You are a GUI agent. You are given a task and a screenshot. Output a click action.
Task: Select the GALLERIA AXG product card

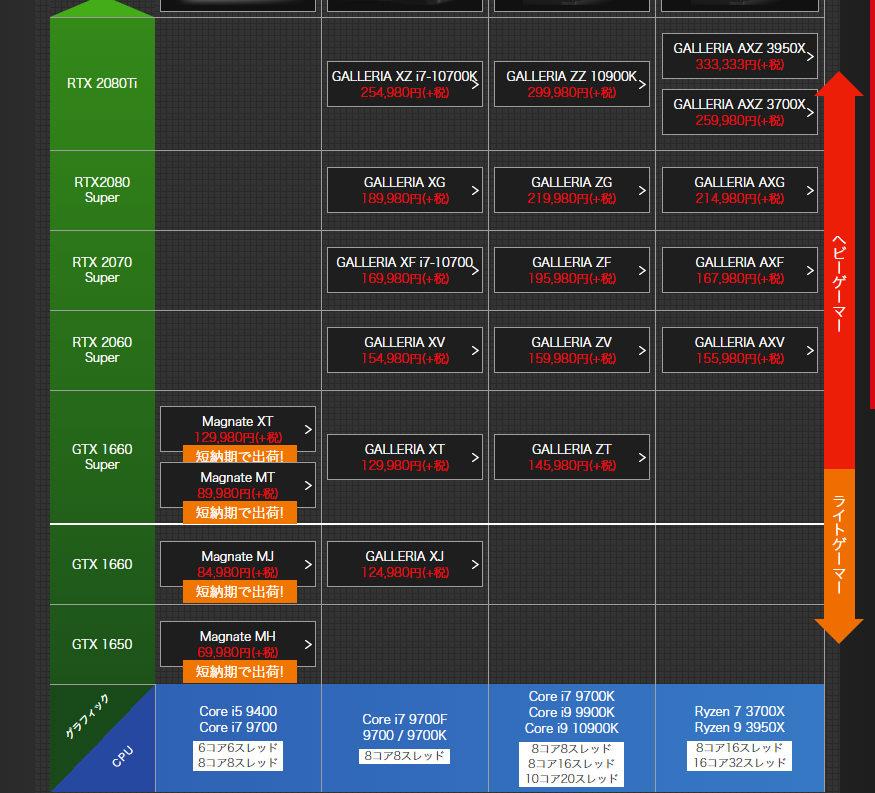tap(739, 190)
